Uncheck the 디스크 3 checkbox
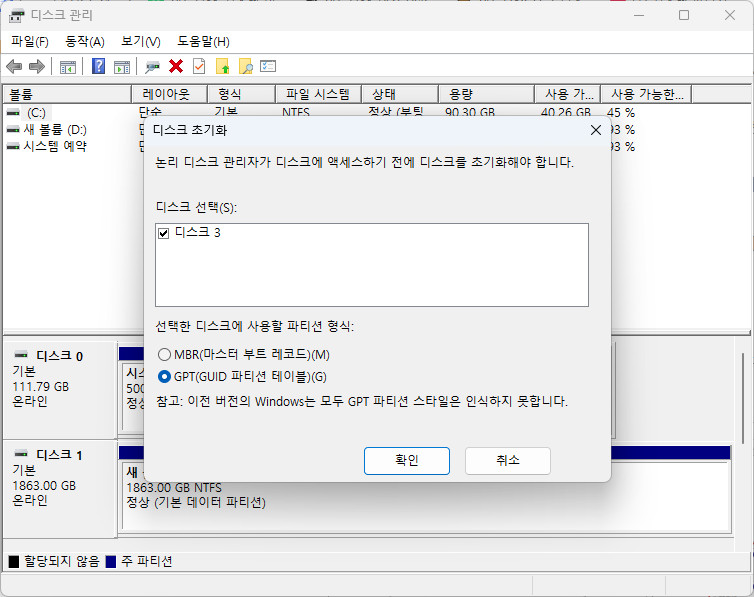The image size is (754, 597). 163,234
